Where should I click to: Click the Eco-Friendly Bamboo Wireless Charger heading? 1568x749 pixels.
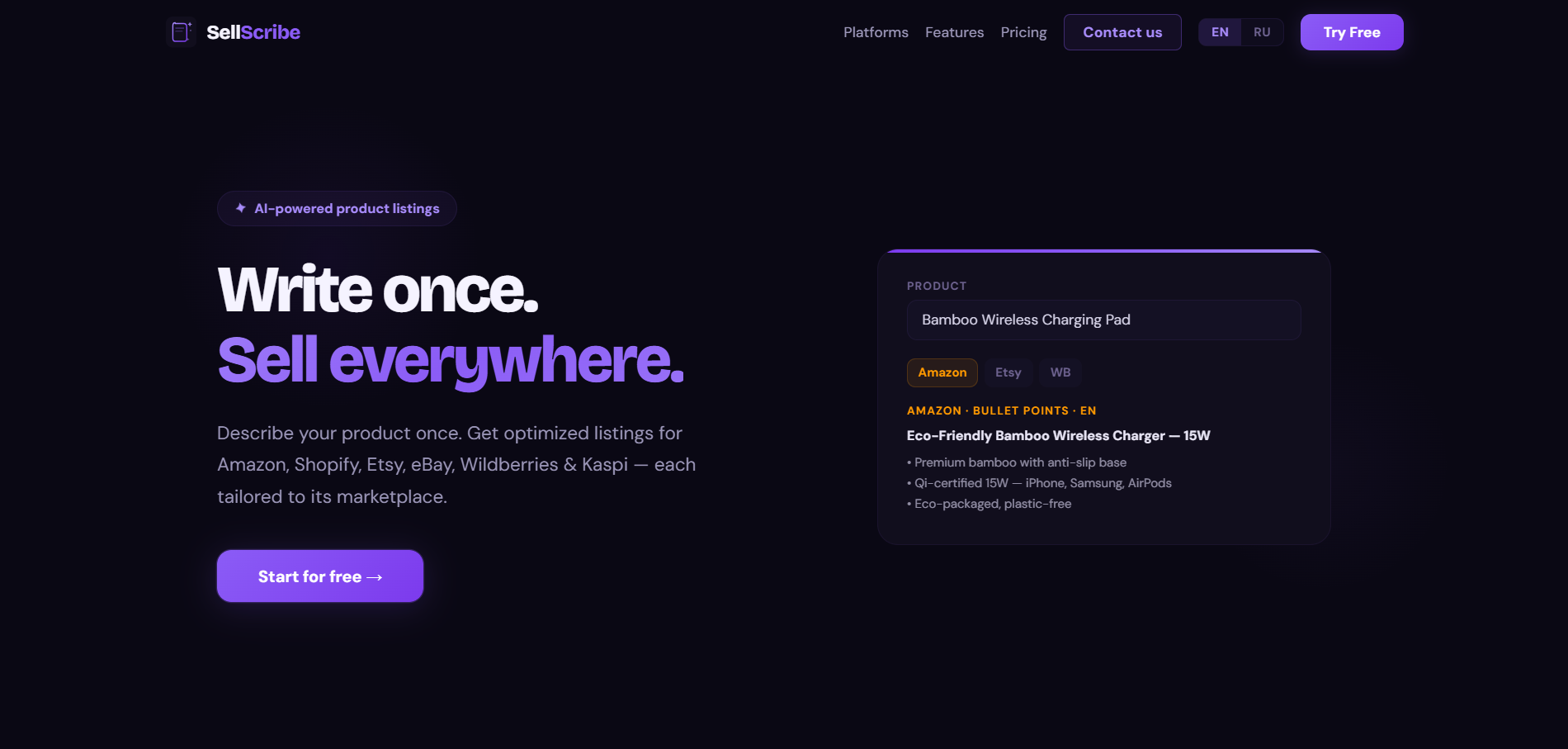[1058, 435]
